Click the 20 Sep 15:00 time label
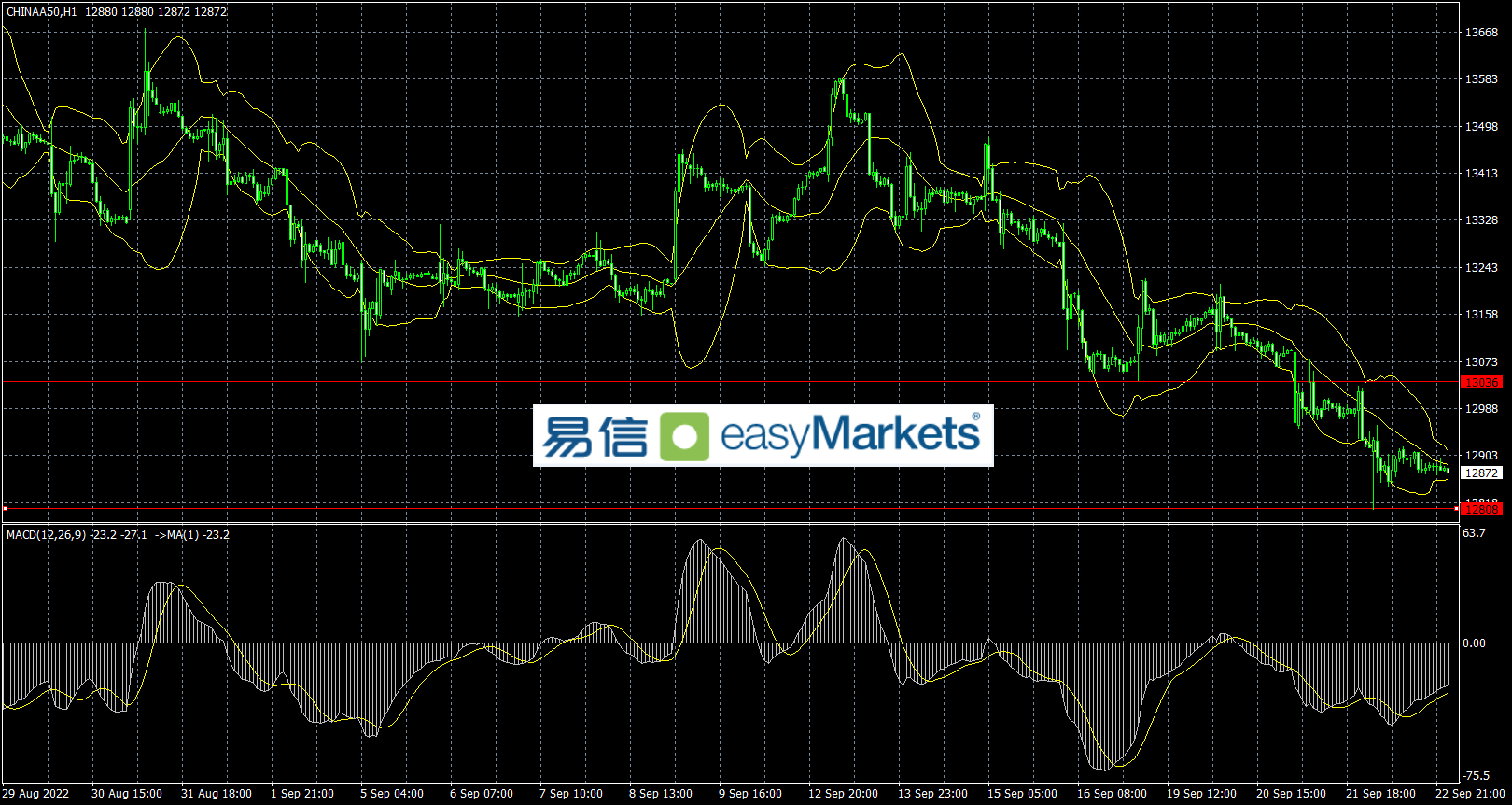Image resolution: width=1512 pixels, height=805 pixels. click(x=1291, y=794)
